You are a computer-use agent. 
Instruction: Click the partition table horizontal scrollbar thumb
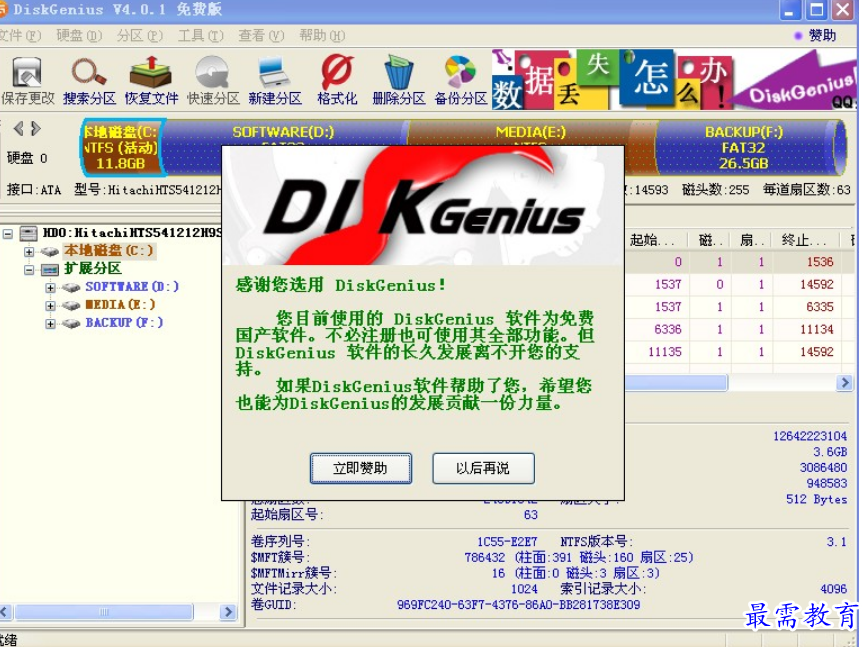coord(676,383)
